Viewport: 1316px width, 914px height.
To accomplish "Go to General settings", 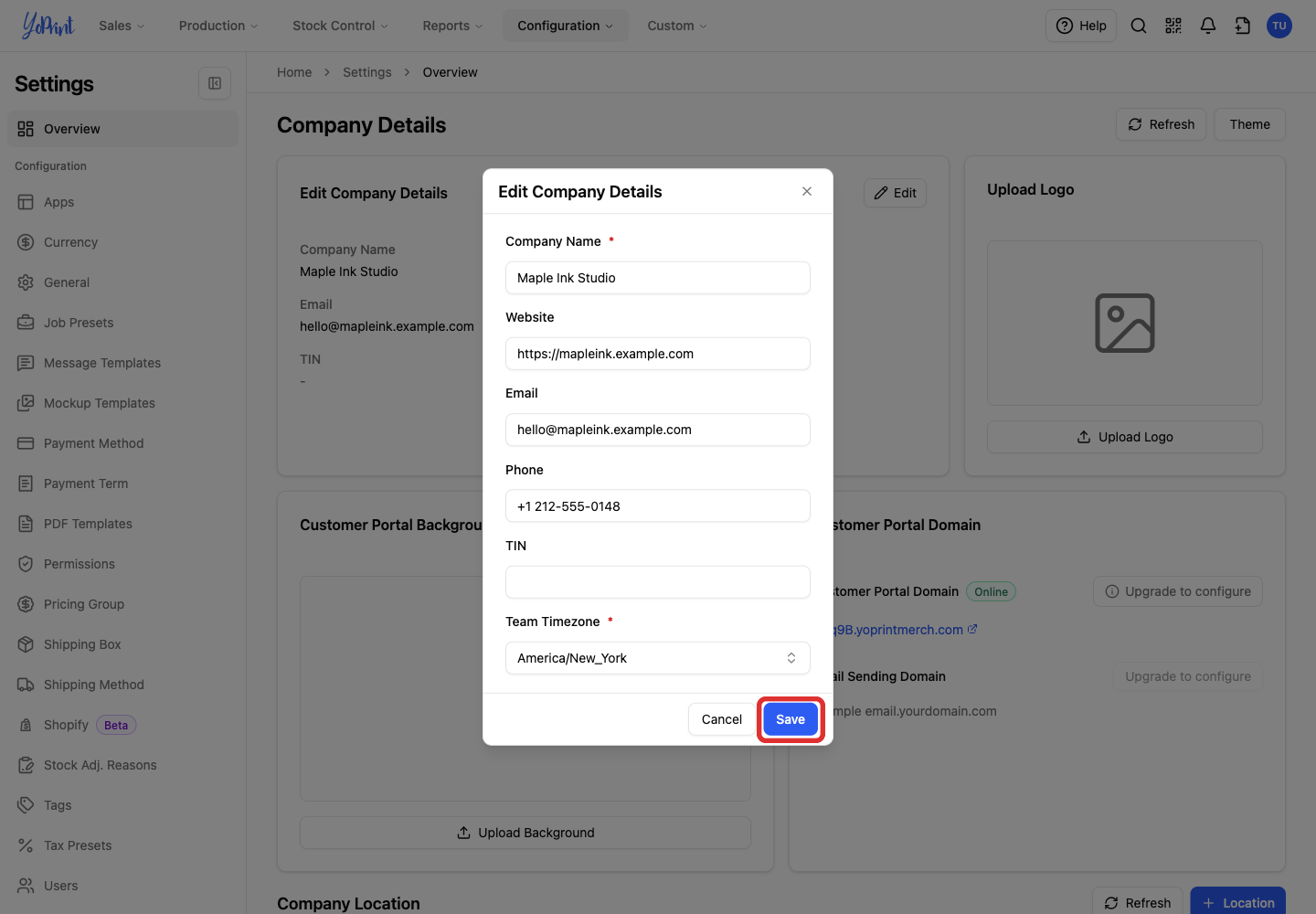I will [122, 282].
